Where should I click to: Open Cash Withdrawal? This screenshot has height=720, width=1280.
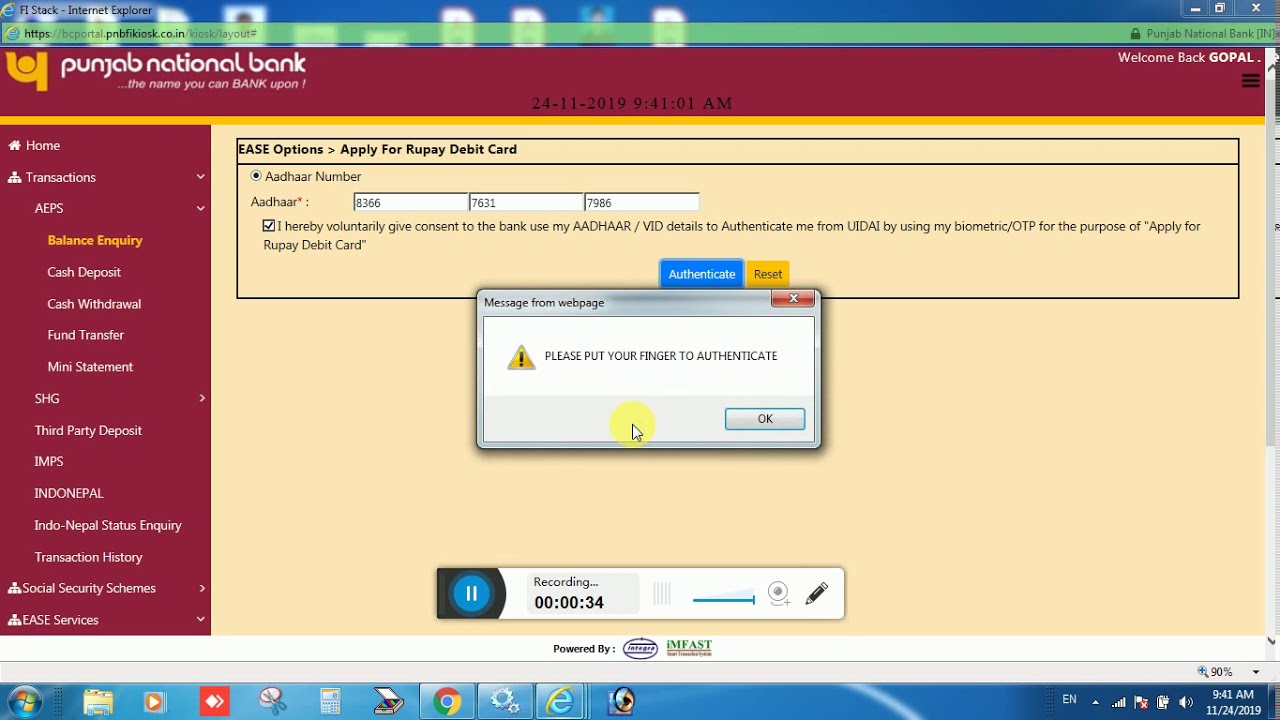[x=94, y=304]
